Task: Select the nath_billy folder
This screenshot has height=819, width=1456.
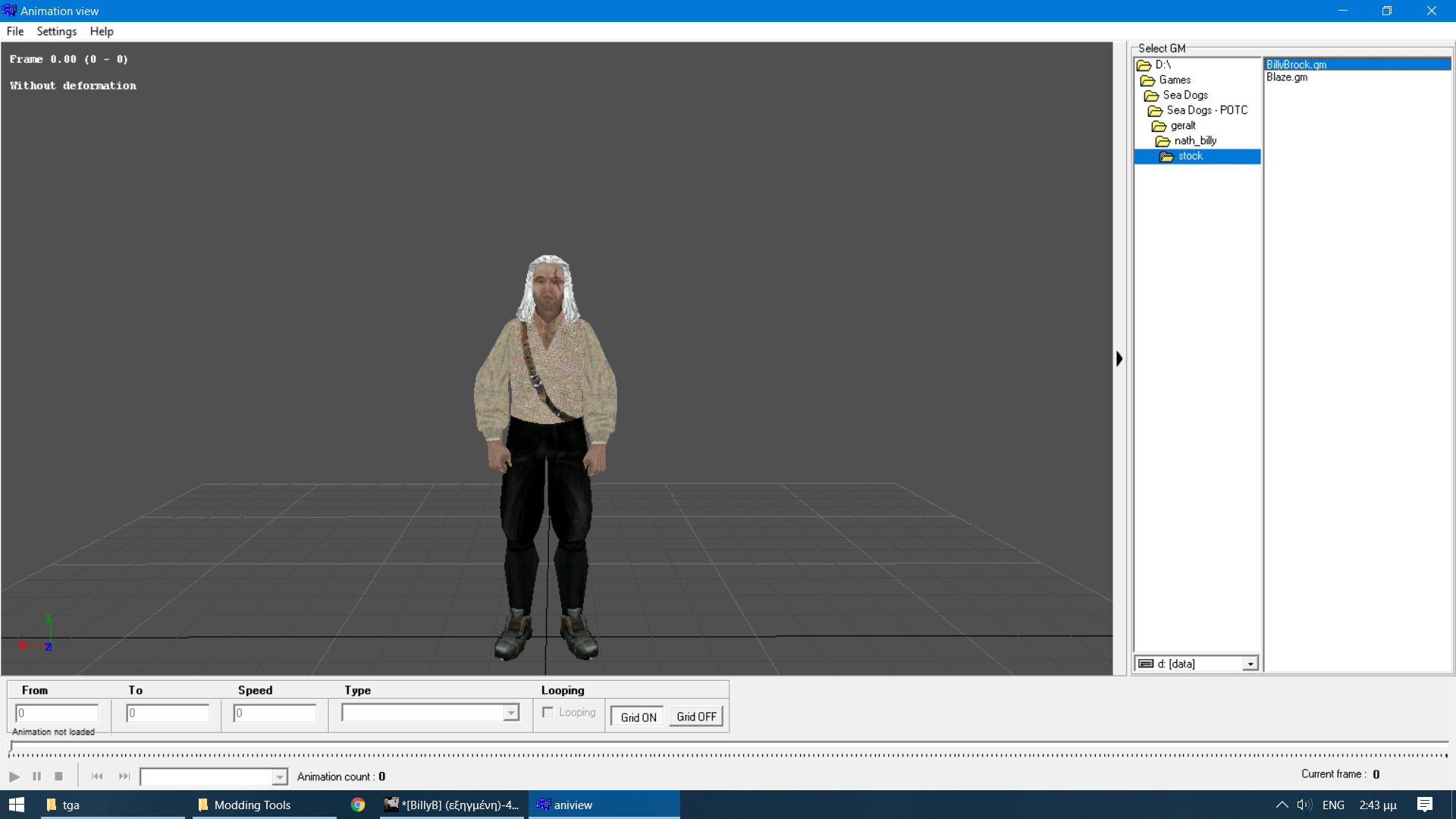Action: (x=1187, y=141)
